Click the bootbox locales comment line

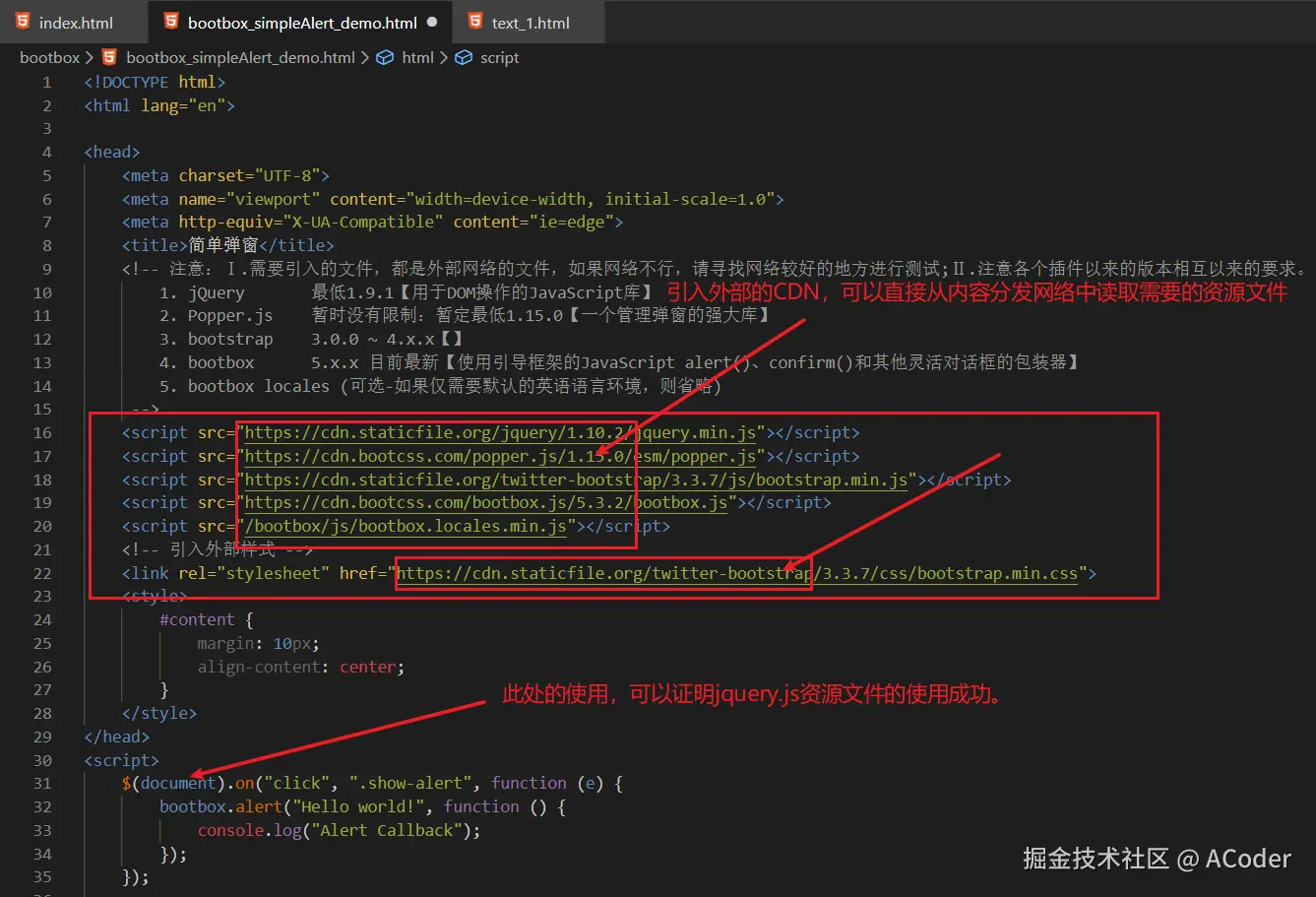coord(440,386)
